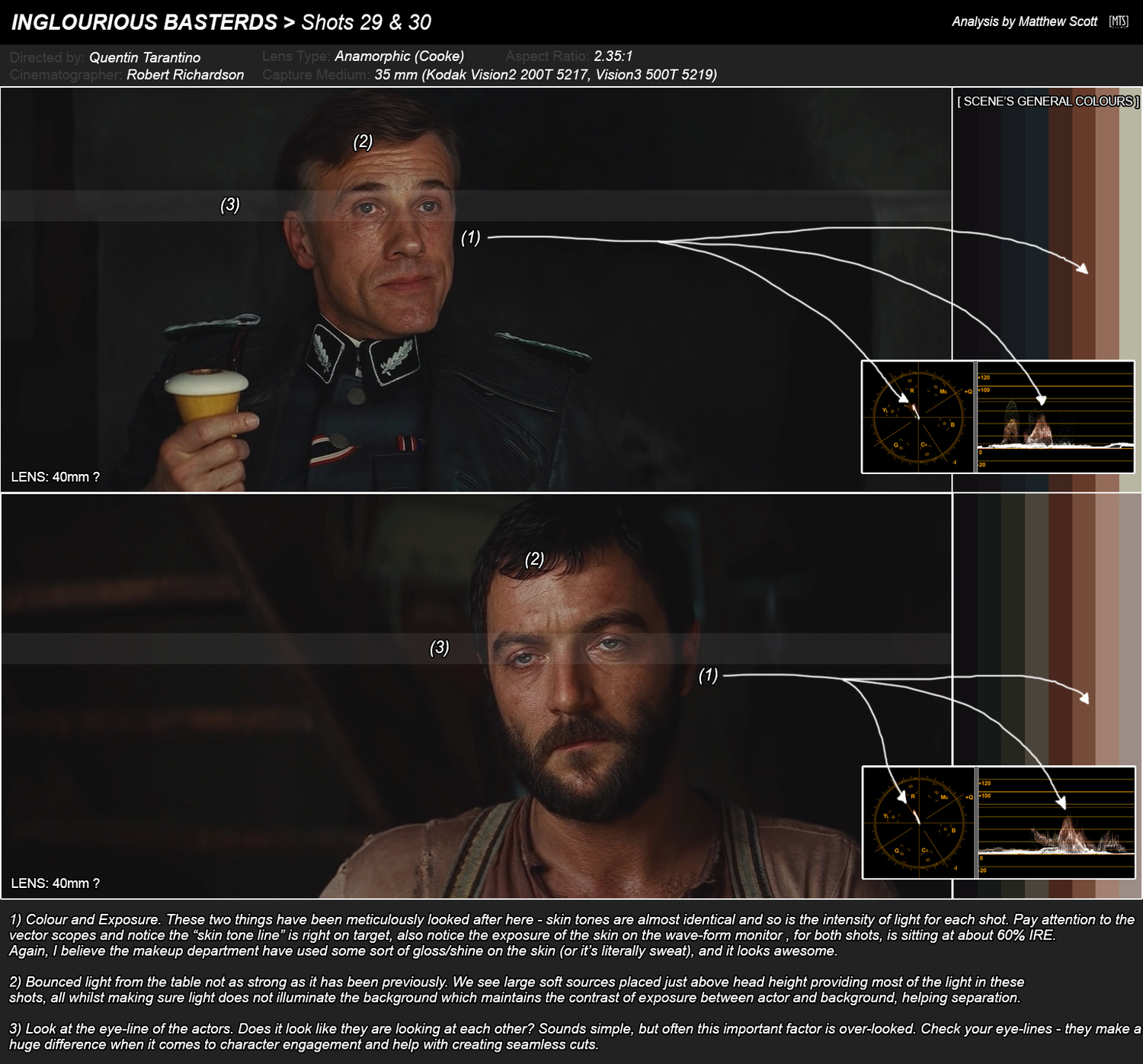
Task: Click the waveform monitor in the top shot
Action: (x=1055, y=417)
